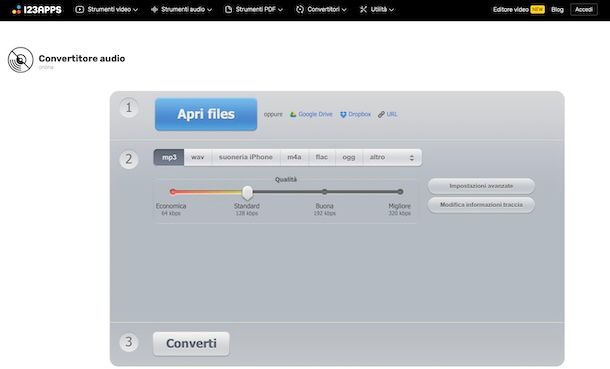Viewport: 610px width, 369px height.
Task: Click the Convertitore audio title
Action: 82,59
